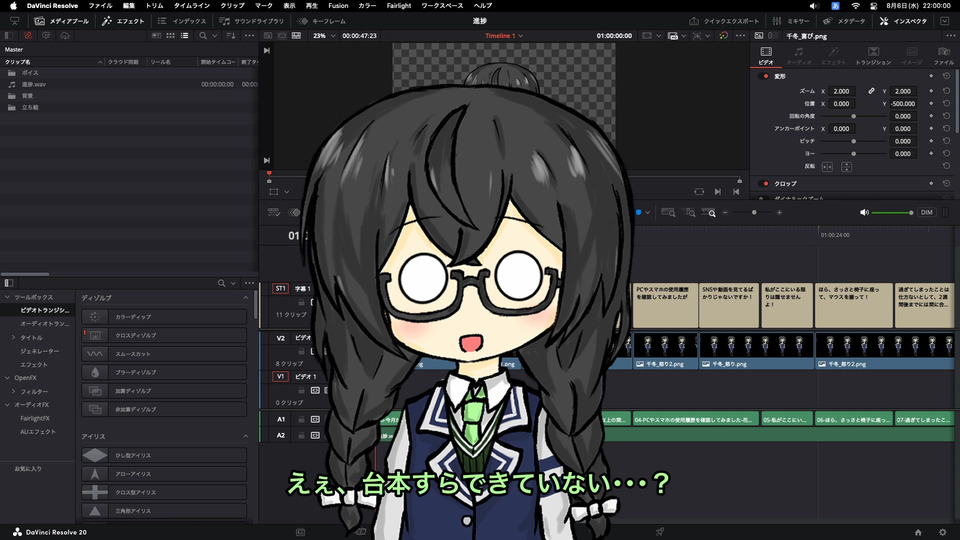Open the インデックス panel
The height and width of the screenshot is (540, 960).
pyautogui.click(x=182, y=21)
